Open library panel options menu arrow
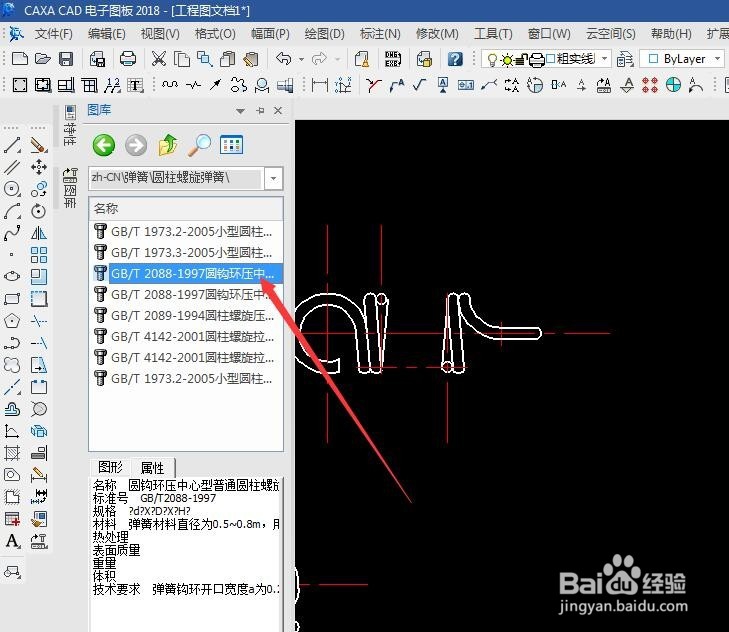Image resolution: width=729 pixels, height=632 pixels. 240,111
